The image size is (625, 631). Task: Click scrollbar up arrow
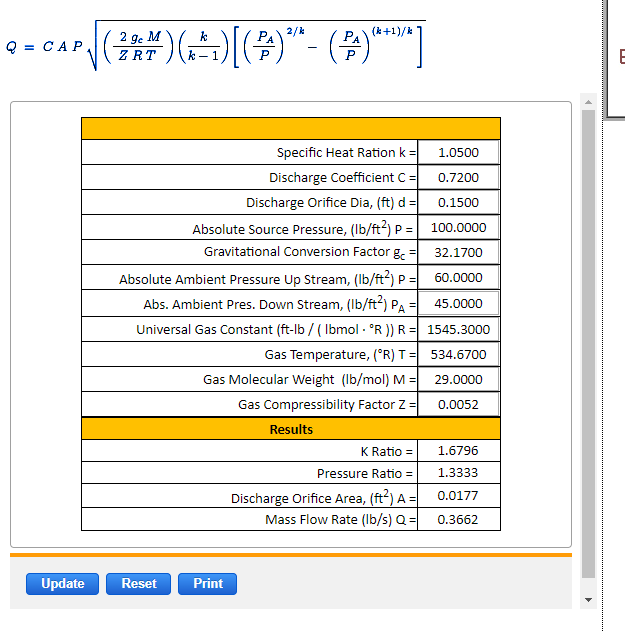[x=588, y=102]
